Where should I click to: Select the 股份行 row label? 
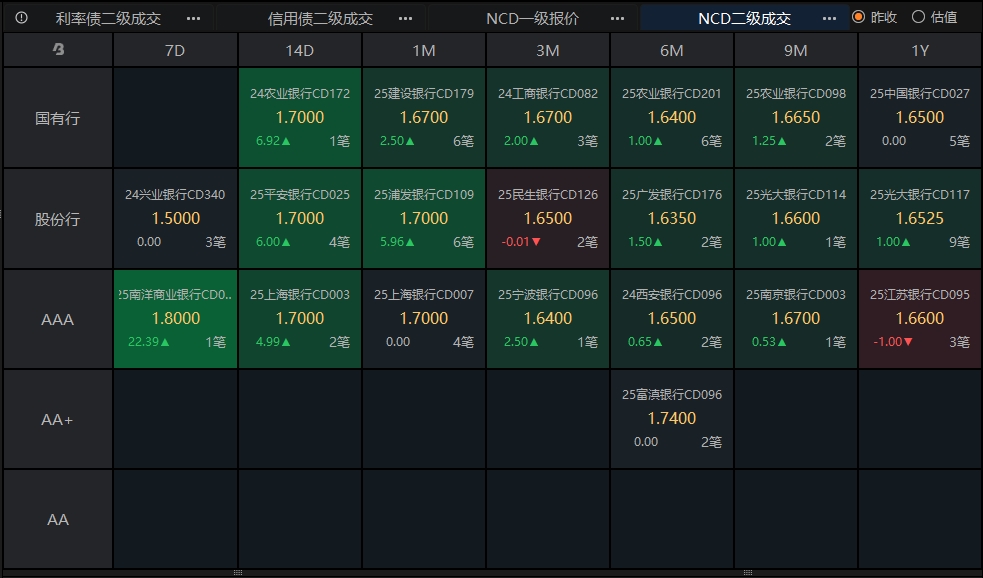coord(58,219)
